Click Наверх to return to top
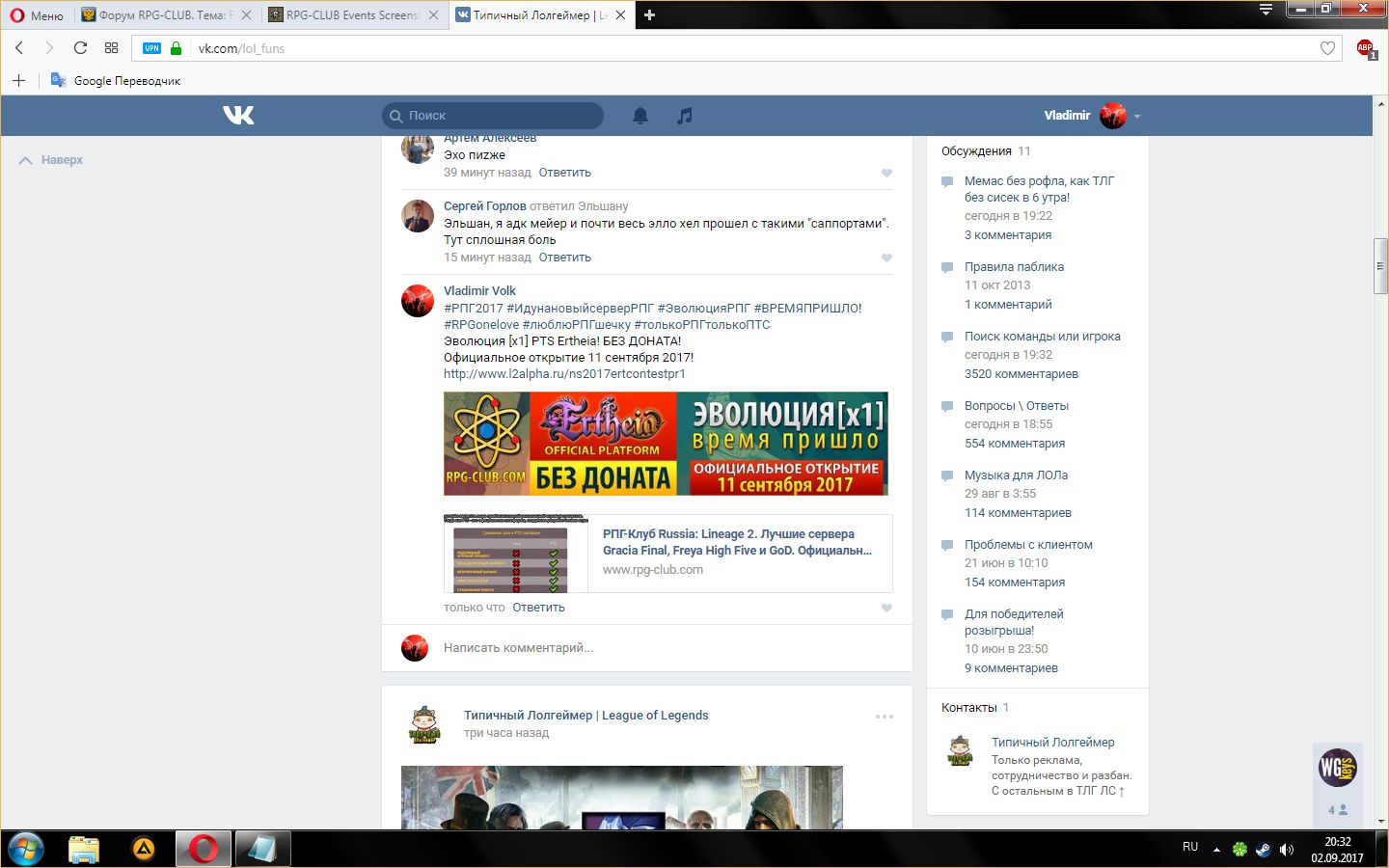Screen dimensions: 1389x868 pos(51,160)
